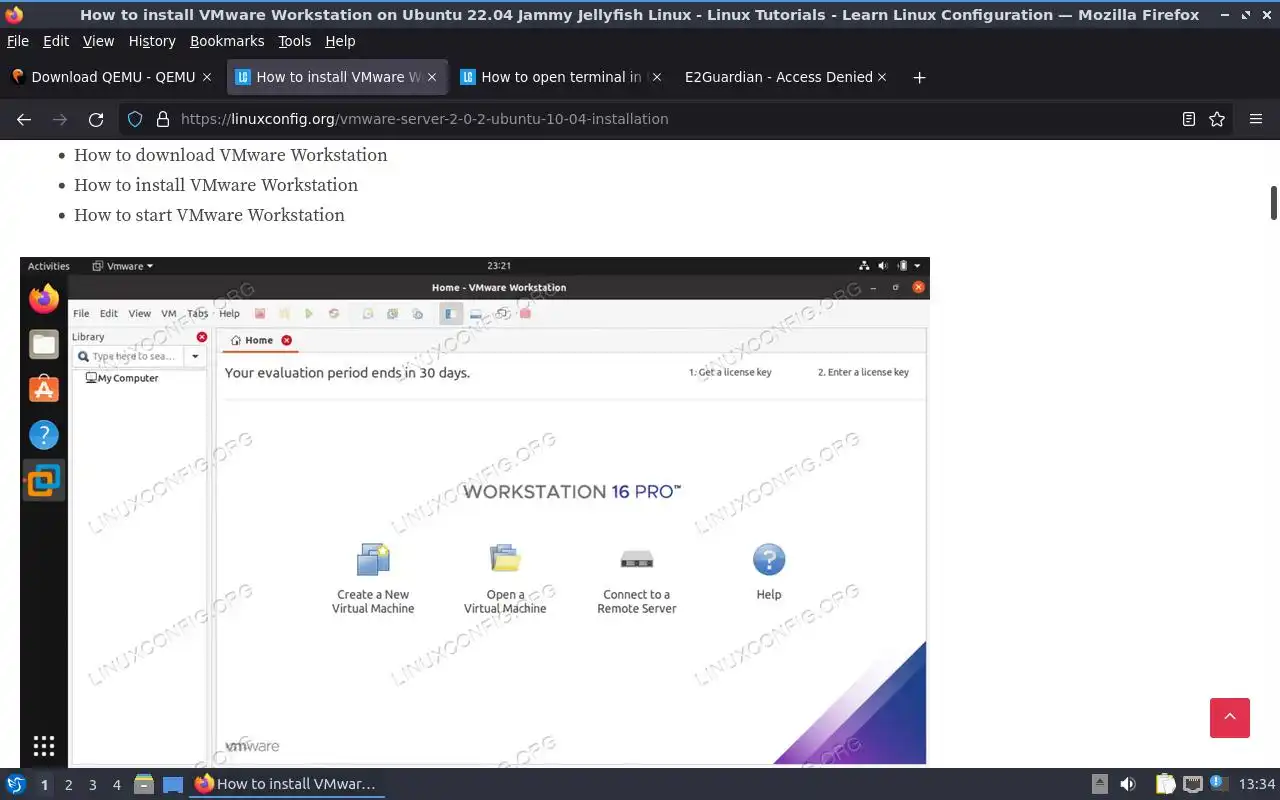Switch to virtual desktop 2
1280x800 pixels.
[x=68, y=785]
